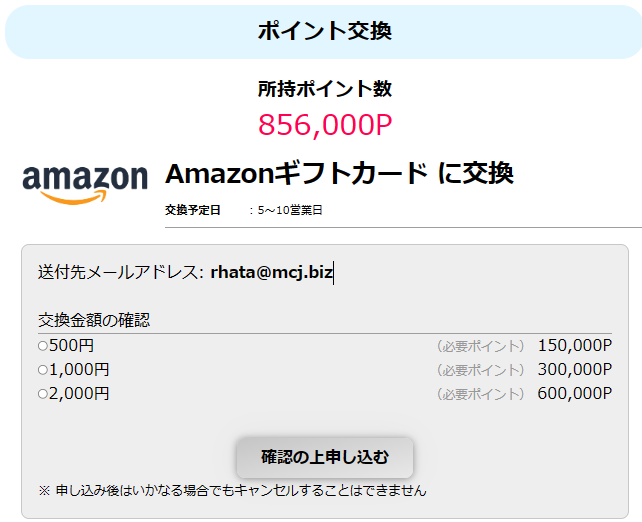Click the 300,000P required points value
The height and width of the screenshot is (522, 642).
point(574,370)
